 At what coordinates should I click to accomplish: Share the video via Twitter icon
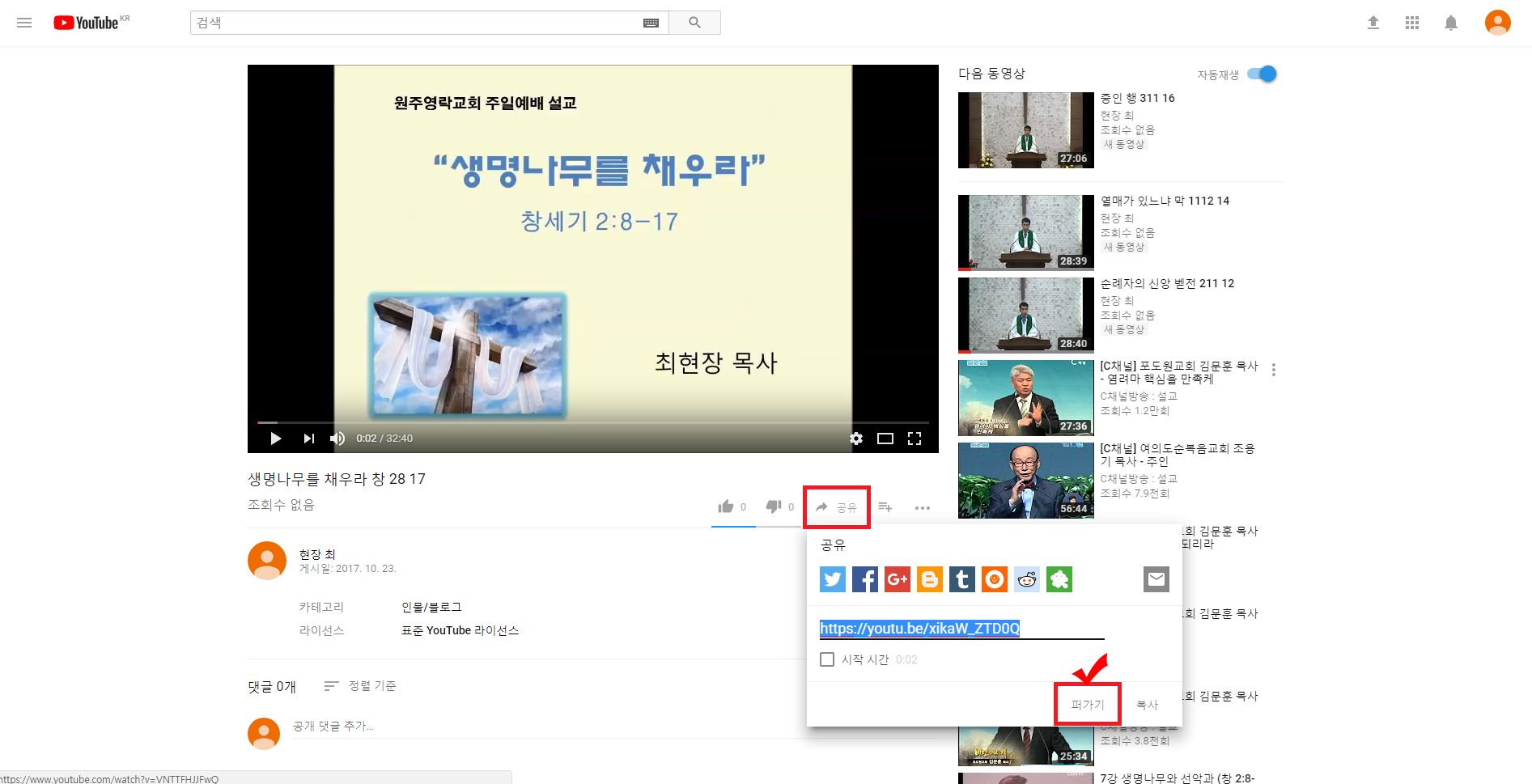(832, 579)
